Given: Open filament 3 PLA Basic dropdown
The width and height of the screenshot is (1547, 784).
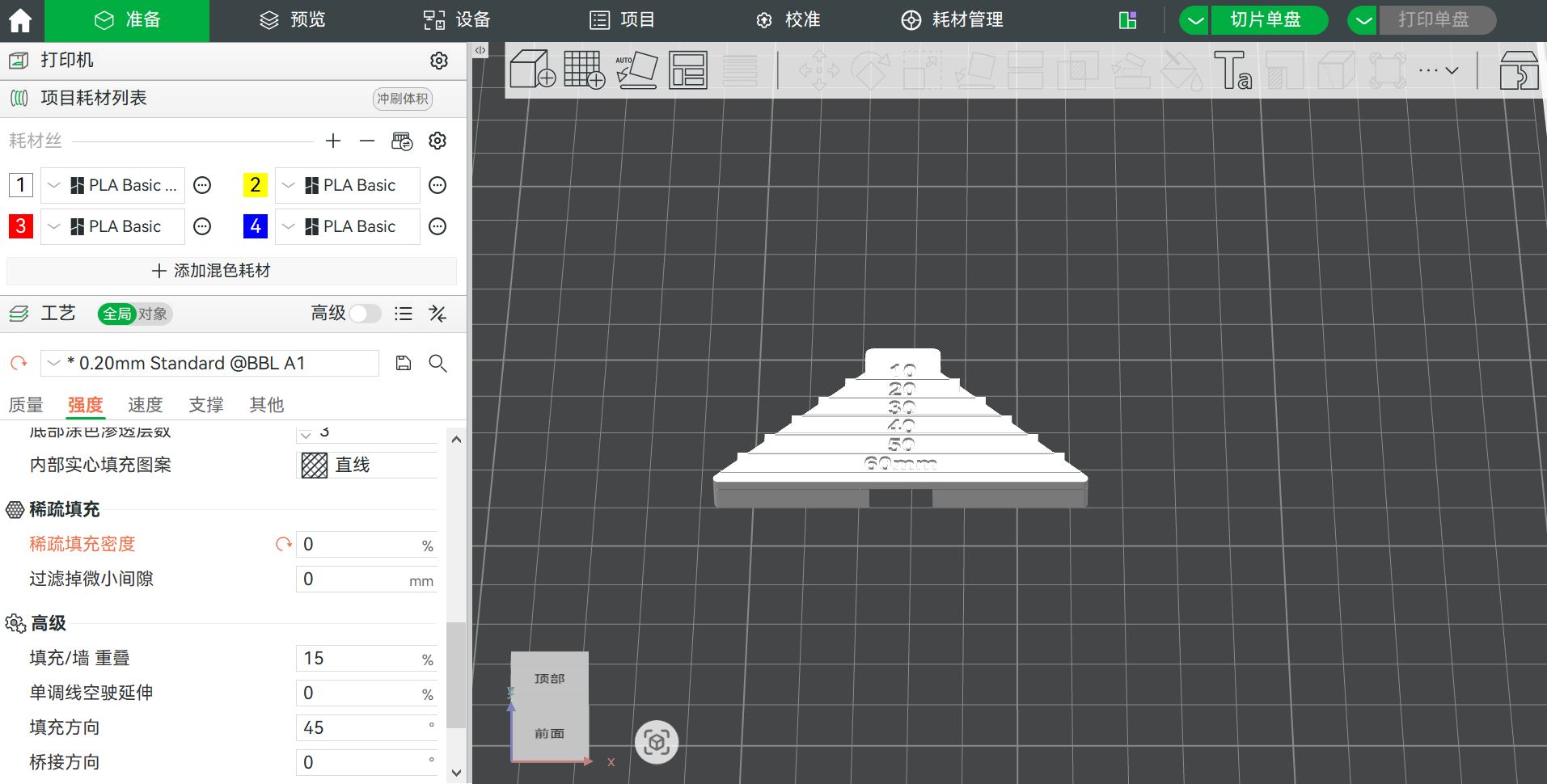Looking at the screenshot, I should pos(113,226).
